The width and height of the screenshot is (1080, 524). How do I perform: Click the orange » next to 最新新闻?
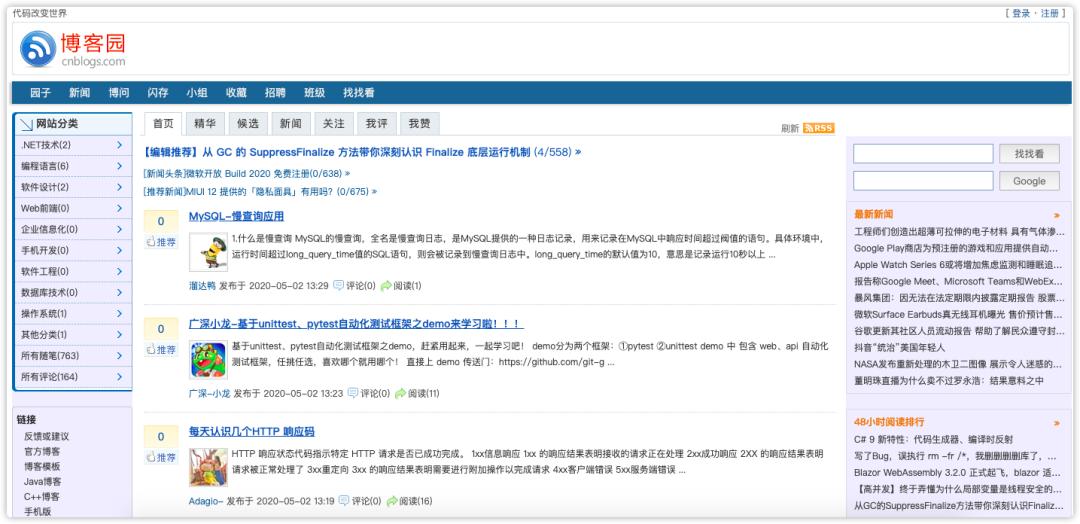coord(1057,215)
